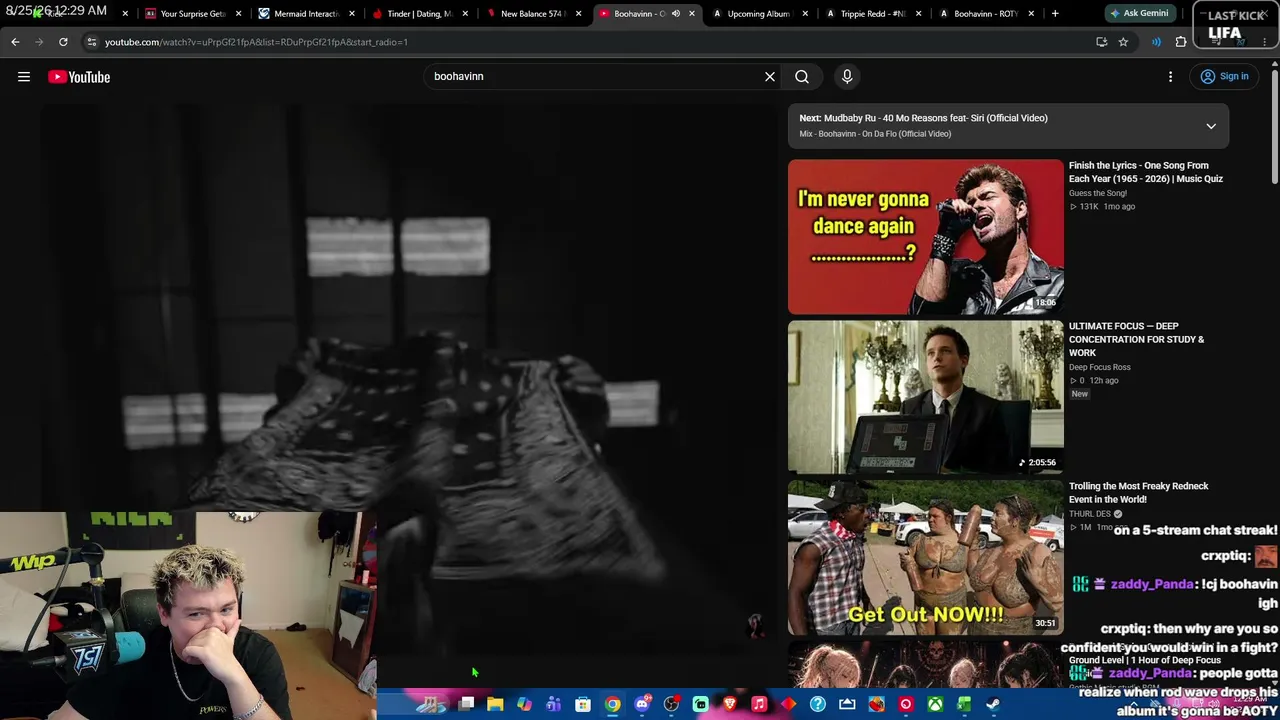Reload the page with the refresh button
This screenshot has height=720, width=1280.
click(63, 42)
